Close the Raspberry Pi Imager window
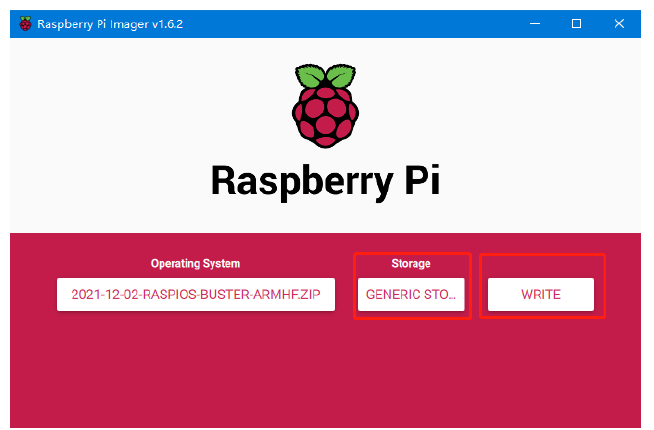The width and height of the screenshot is (654, 430). click(619, 24)
